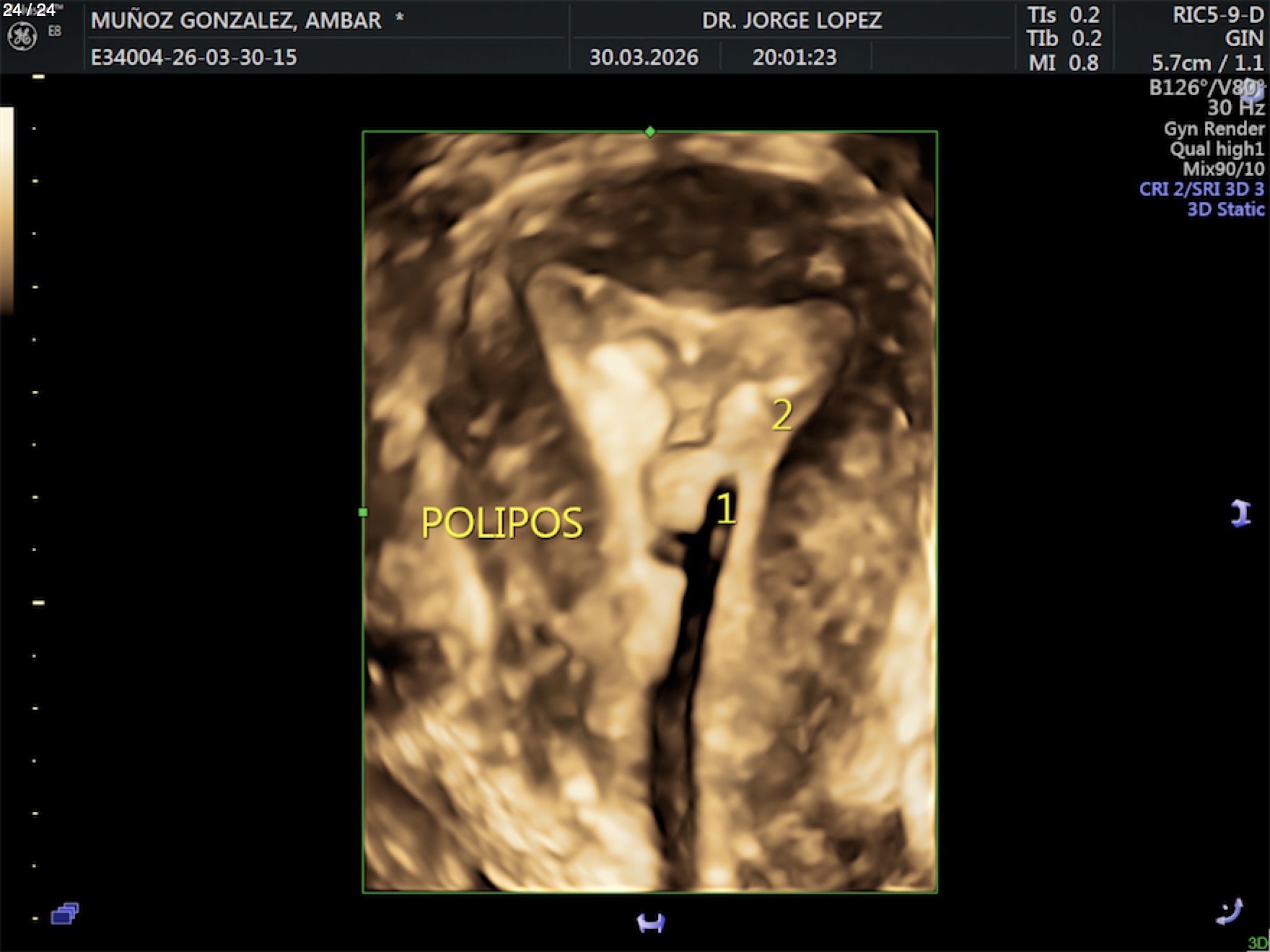Open the Gyn Render preset setting
The image size is (1270, 952).
pyautogui.click(x=1214, y=129)
